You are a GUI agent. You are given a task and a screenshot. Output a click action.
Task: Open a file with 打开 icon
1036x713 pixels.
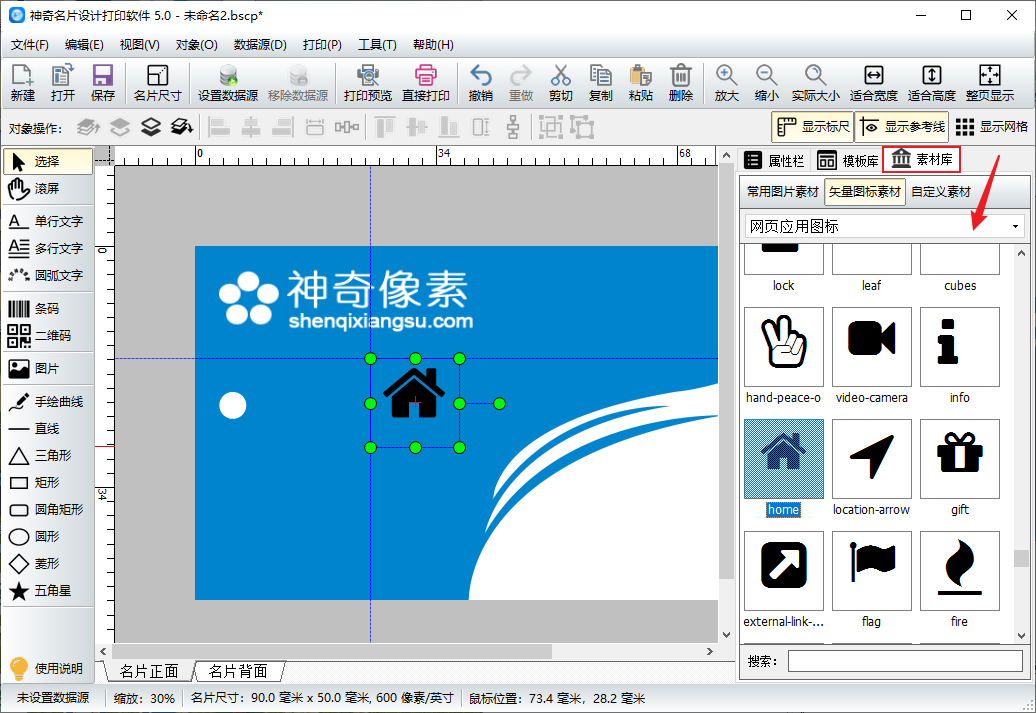click(63, 83)
